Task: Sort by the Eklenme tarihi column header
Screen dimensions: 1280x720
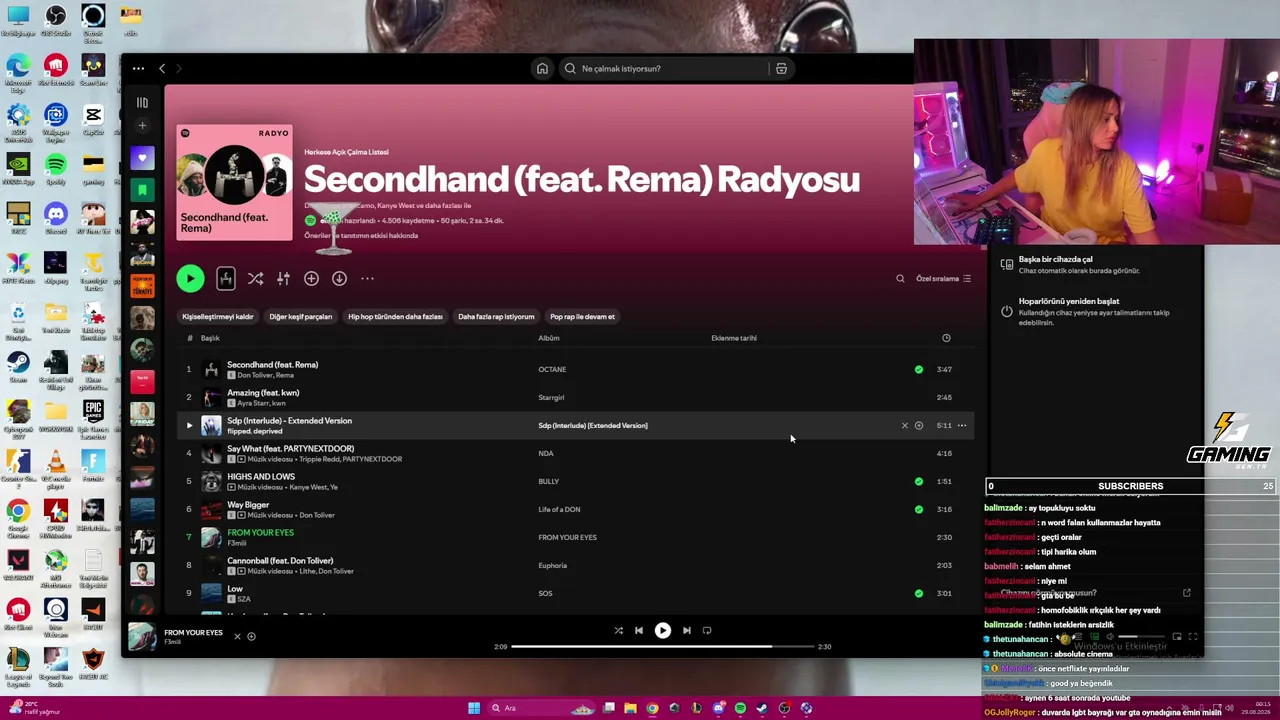Action: pos(734,338)
